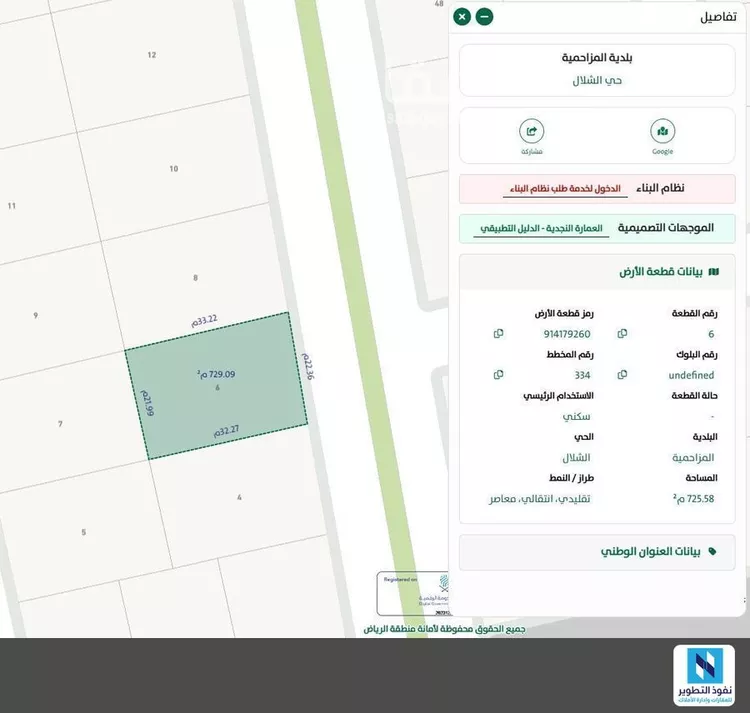Click the 32.27m edge measurement label
Image resolution: width=750 pixels, height=713 pixels.
click(226, 431)
